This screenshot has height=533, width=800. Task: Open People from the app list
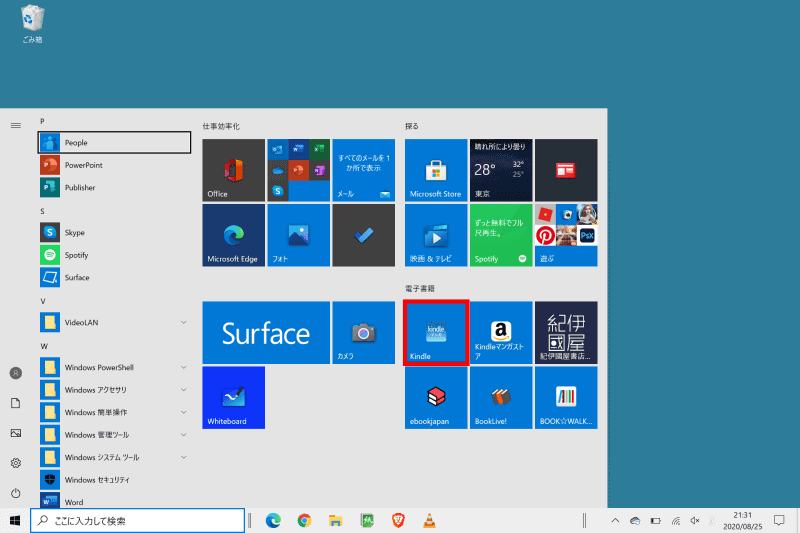pos(114,143)
